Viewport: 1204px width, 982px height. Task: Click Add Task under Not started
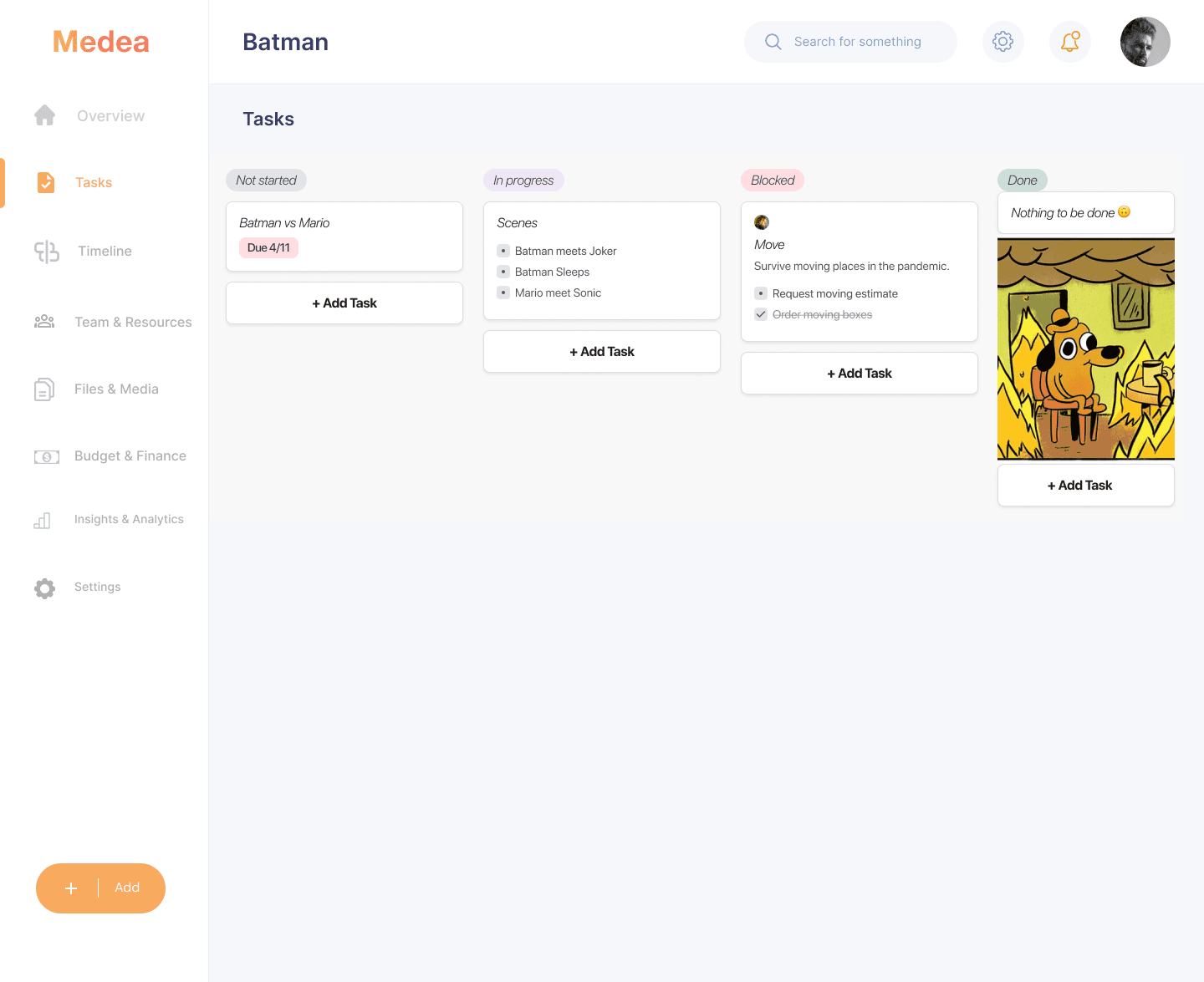tap(344, 303)
